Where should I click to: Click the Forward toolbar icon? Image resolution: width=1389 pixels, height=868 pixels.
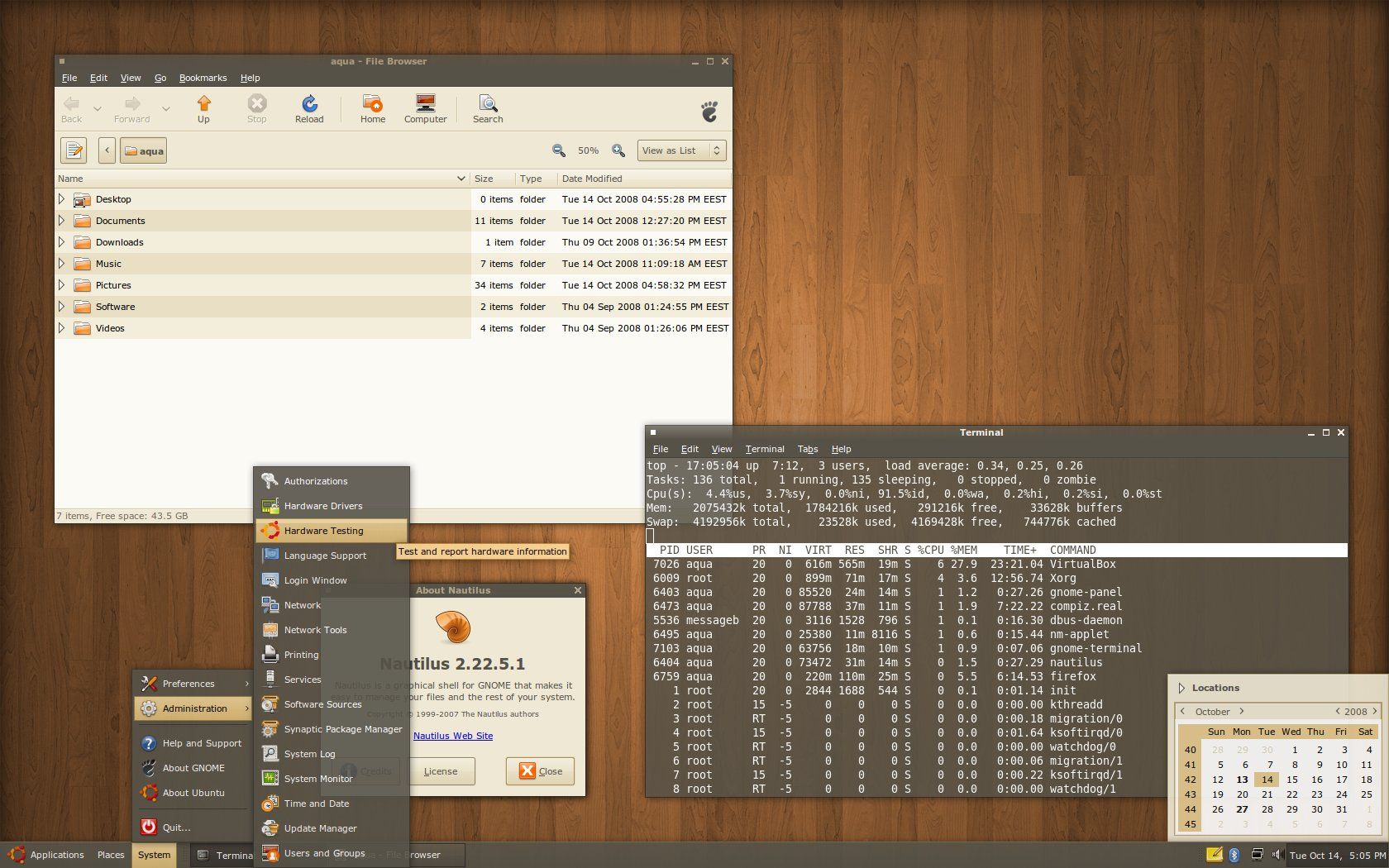(132, 108)
